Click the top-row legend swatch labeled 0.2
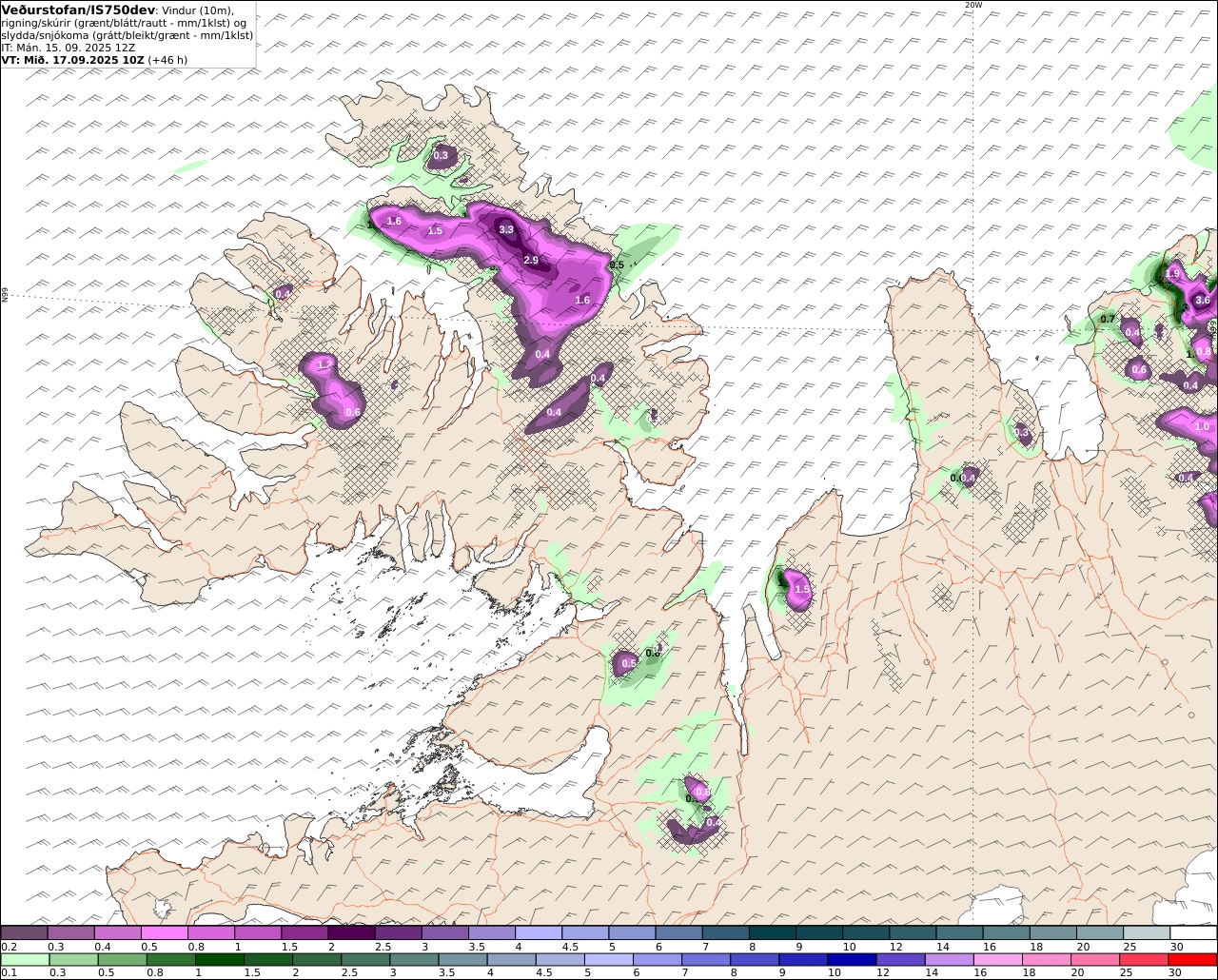Viewport: 1218px width, 980px height. click(x=24, y=932)
